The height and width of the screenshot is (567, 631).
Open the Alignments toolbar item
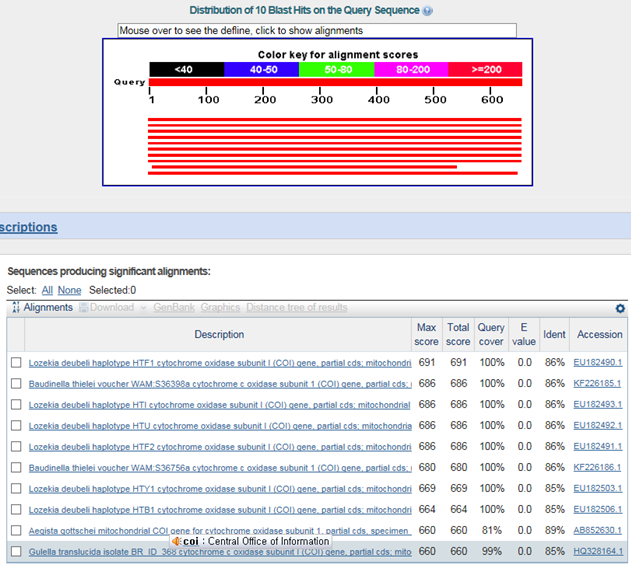coord(48,307)
